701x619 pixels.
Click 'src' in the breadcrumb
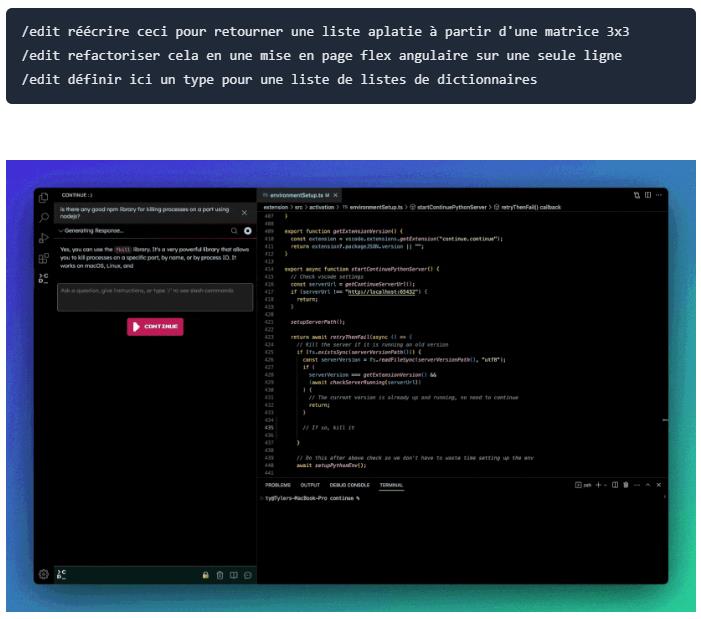point(299,207)
